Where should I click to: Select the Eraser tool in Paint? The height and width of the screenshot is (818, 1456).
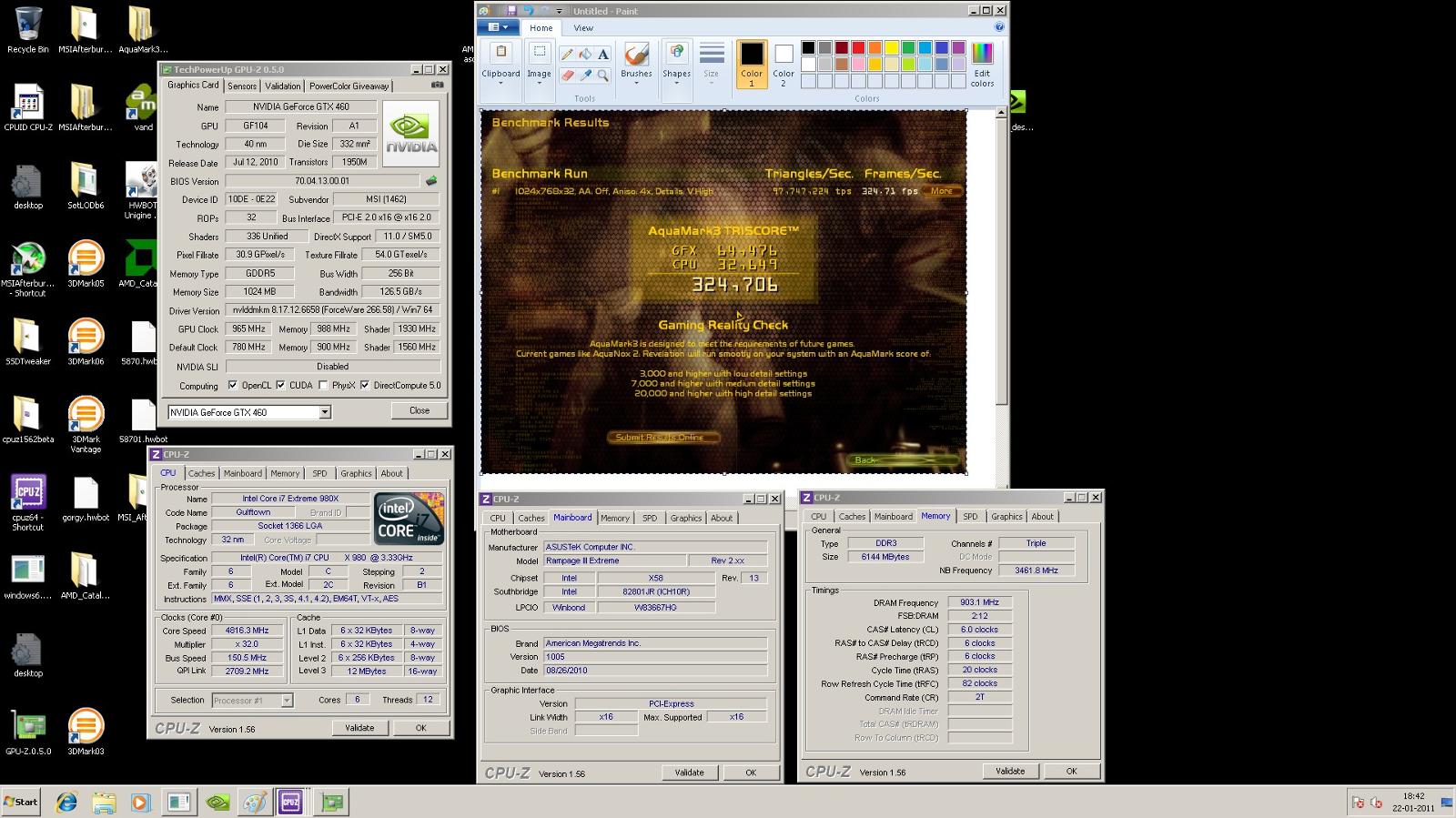coord(567,76)
